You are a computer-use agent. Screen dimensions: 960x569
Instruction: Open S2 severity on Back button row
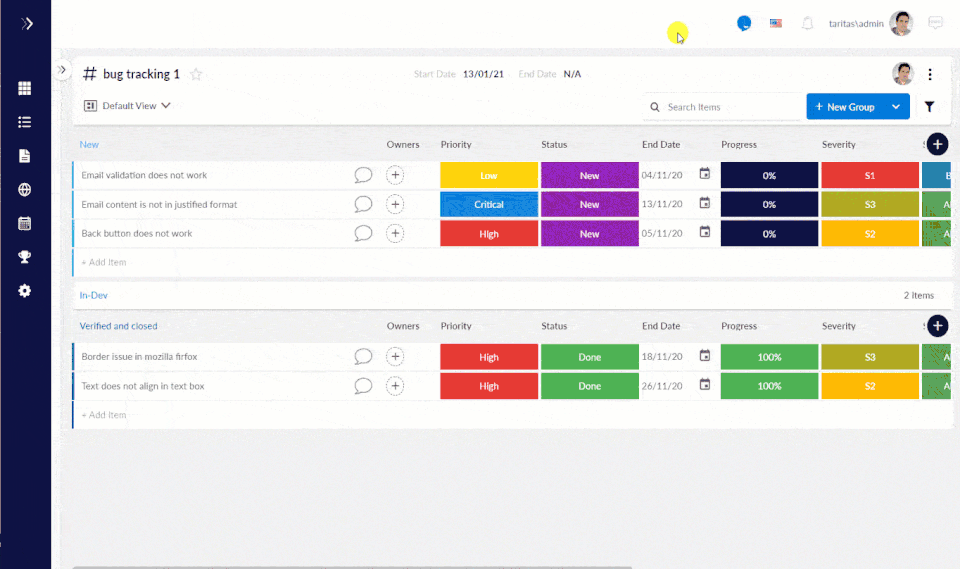pyautogui.click(x=870, y=233)
